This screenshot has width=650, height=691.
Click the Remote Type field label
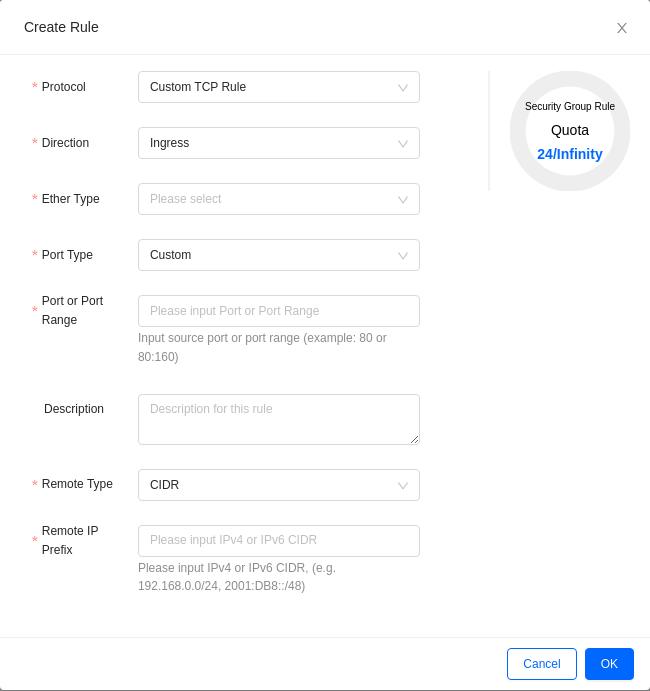77,484
